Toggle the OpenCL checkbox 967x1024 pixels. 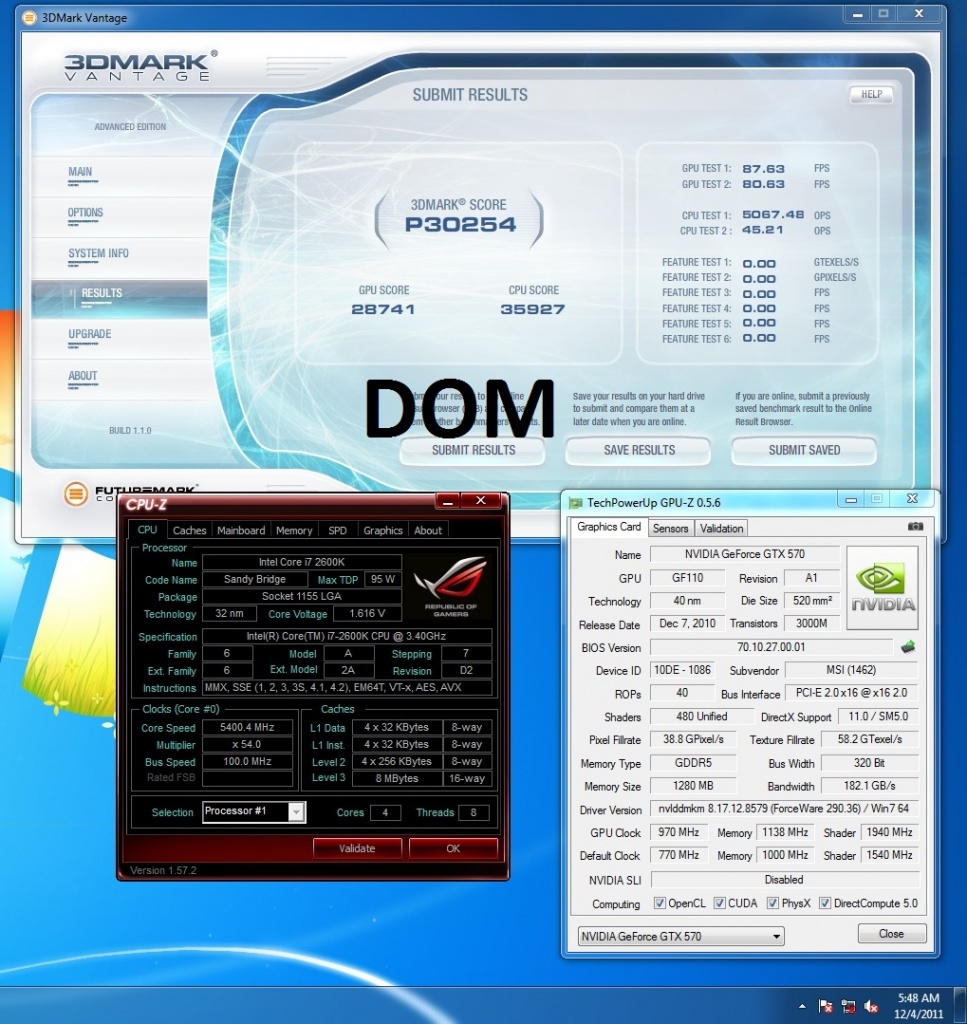tap(659, 904)
